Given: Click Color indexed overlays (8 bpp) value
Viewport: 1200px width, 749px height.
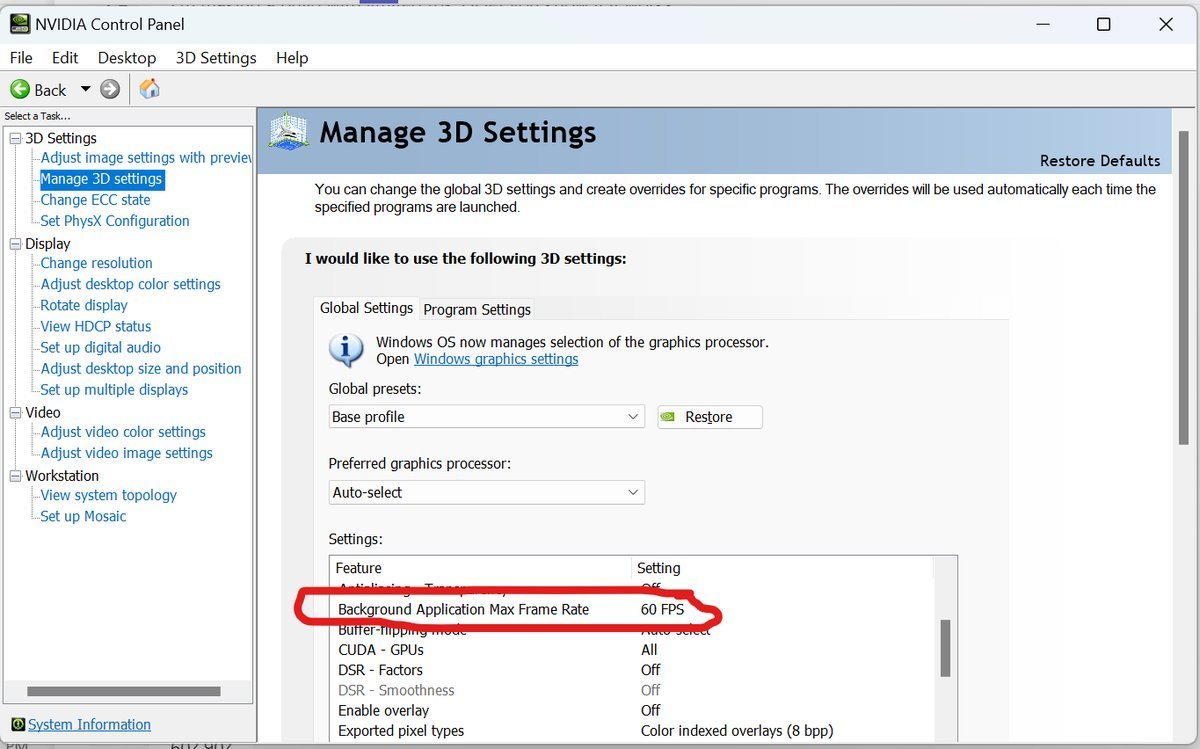Looking at the screenshot, I should click(x=737, y=730).
